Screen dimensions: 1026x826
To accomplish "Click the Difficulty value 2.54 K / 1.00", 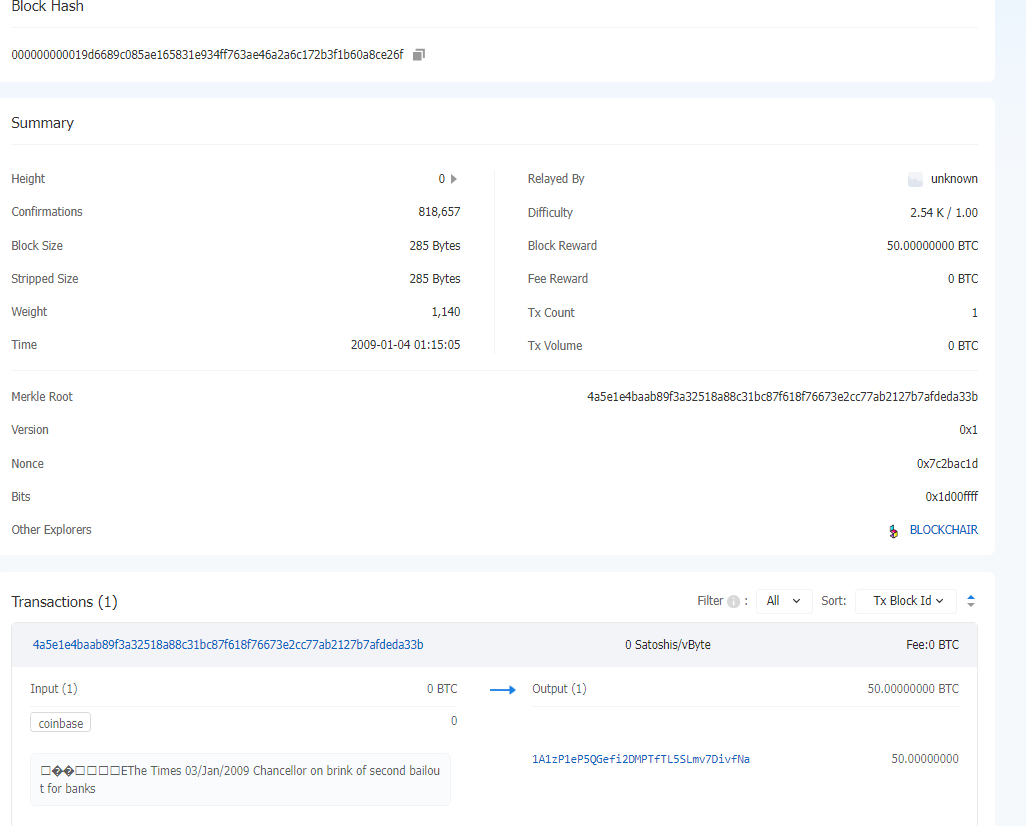I will pyautogui.click(x=944, y=213).
